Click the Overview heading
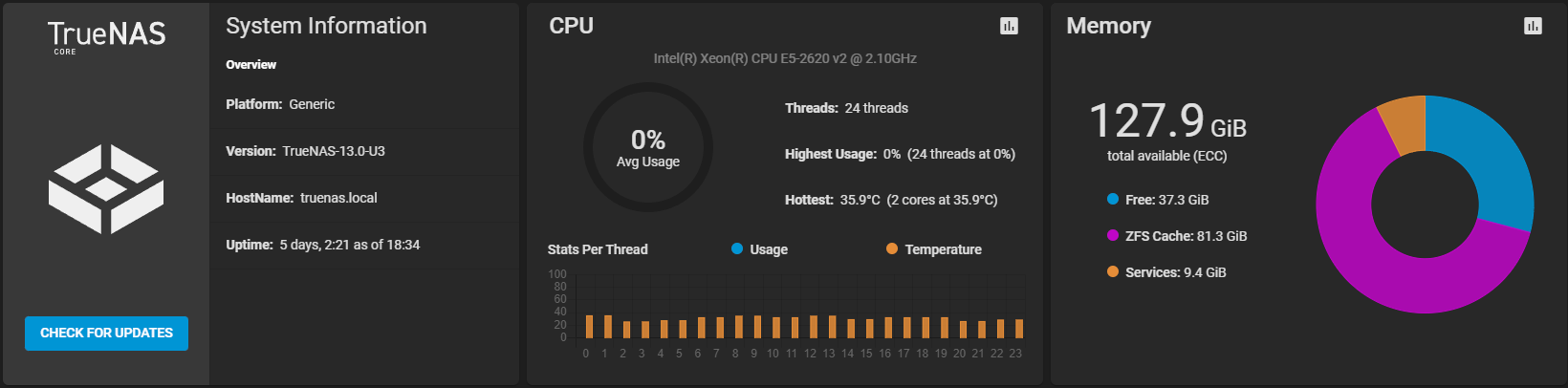Viewport: 1568px width, 388px height. (x=250, y=65)
